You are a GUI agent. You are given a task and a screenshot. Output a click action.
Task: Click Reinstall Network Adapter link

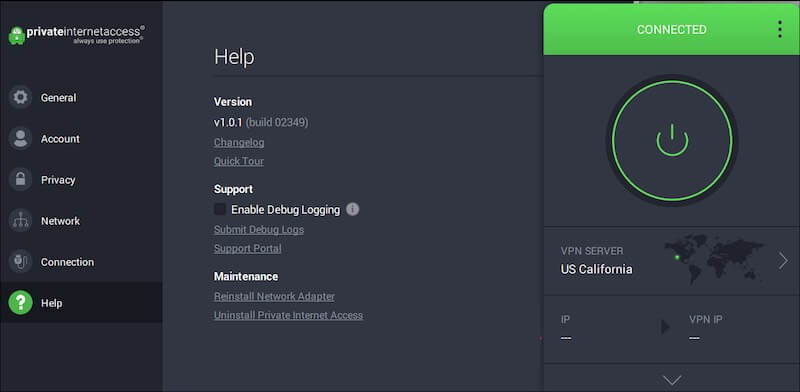(x=274, y=297)
